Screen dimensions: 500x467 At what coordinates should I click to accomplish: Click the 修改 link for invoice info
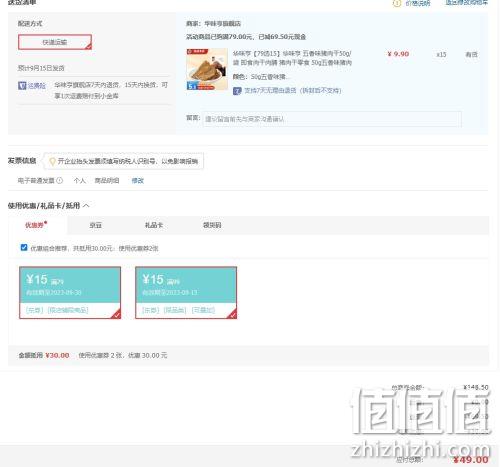click(x=137, y=181)
